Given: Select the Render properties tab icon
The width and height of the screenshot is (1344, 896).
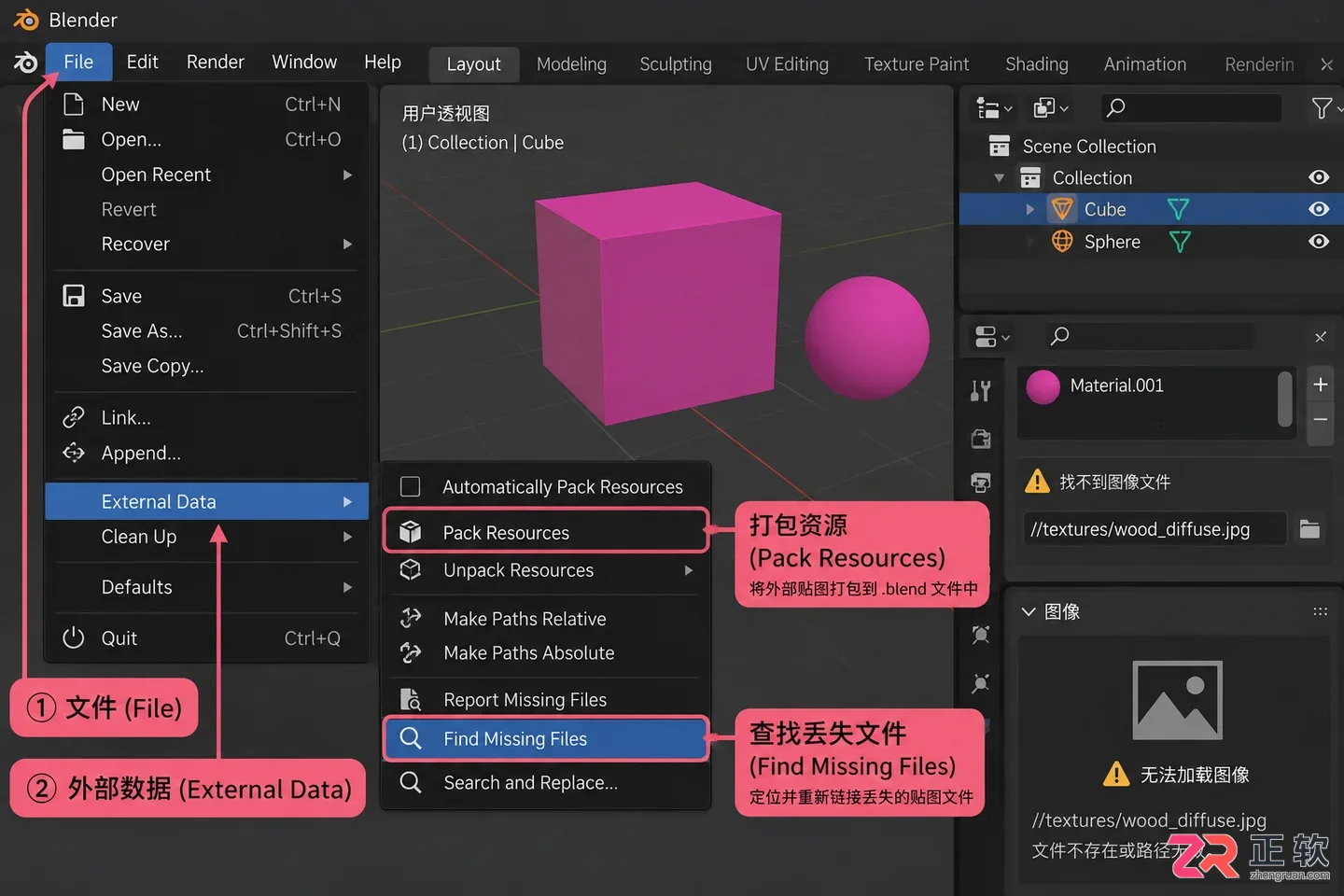Looking at the screenshot, I should (980, 439).
